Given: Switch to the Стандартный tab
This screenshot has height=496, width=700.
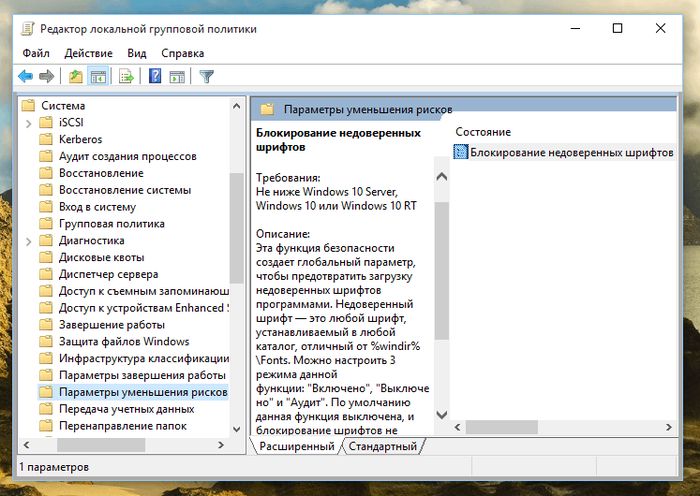Looking at the screenshot, I should click(383, 446).
